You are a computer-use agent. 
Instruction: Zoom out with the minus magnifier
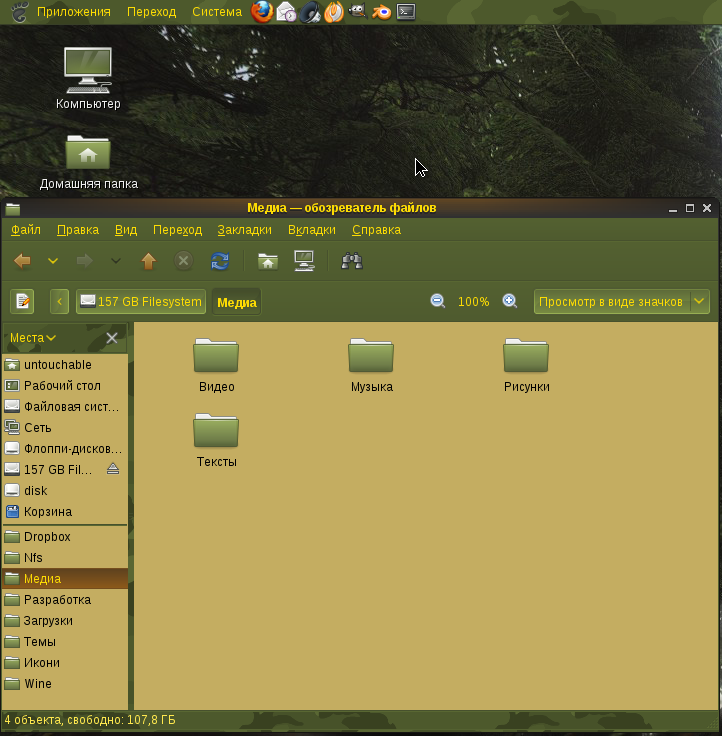point(438,301)
